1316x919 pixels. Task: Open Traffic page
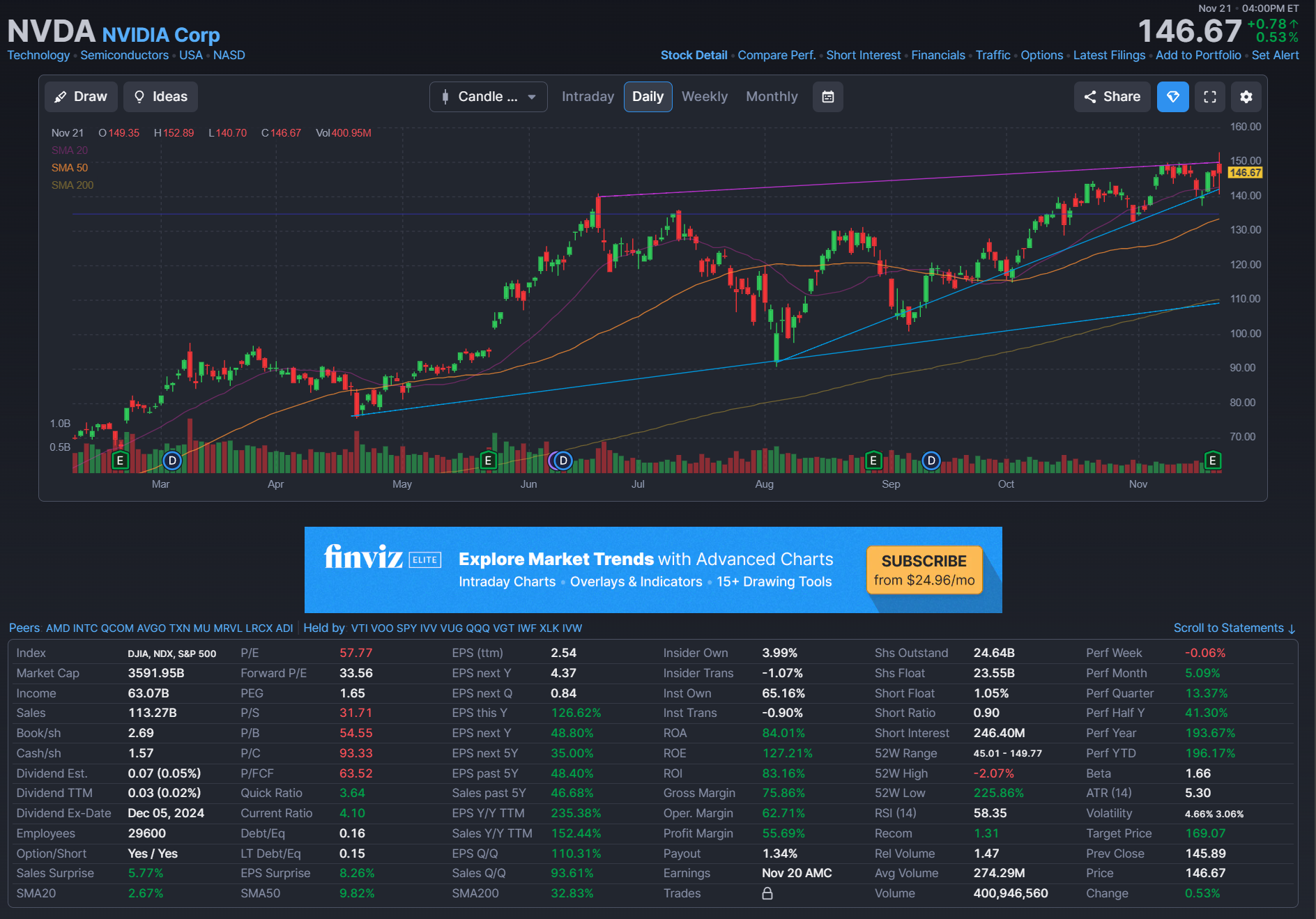pos(993,55)
